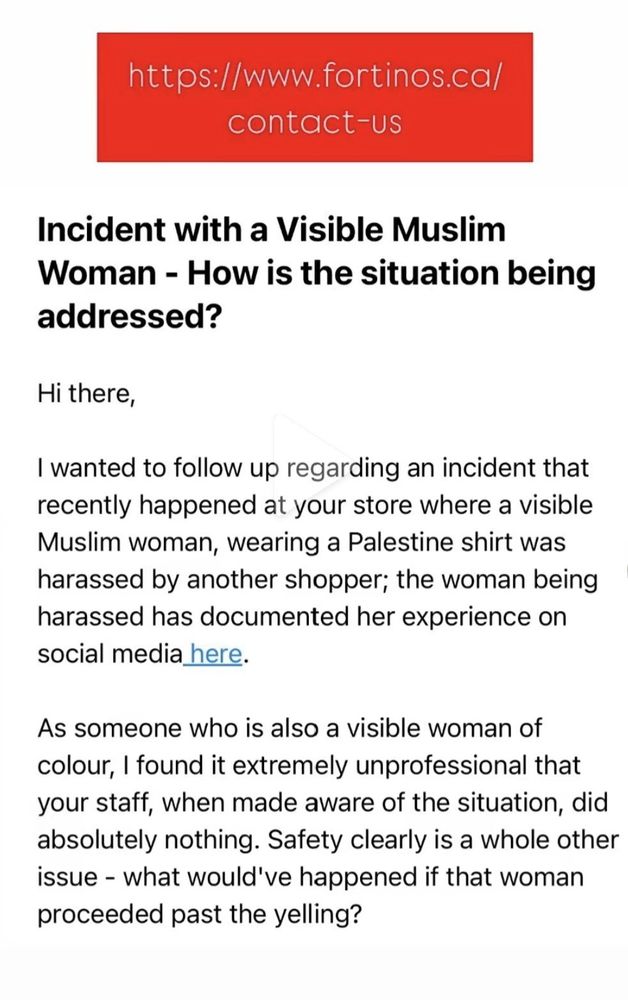Click the 'Incident with a Visible Muslim' heading line
The width and height of the screenshot is (628, 1000).
pos(272,230)
